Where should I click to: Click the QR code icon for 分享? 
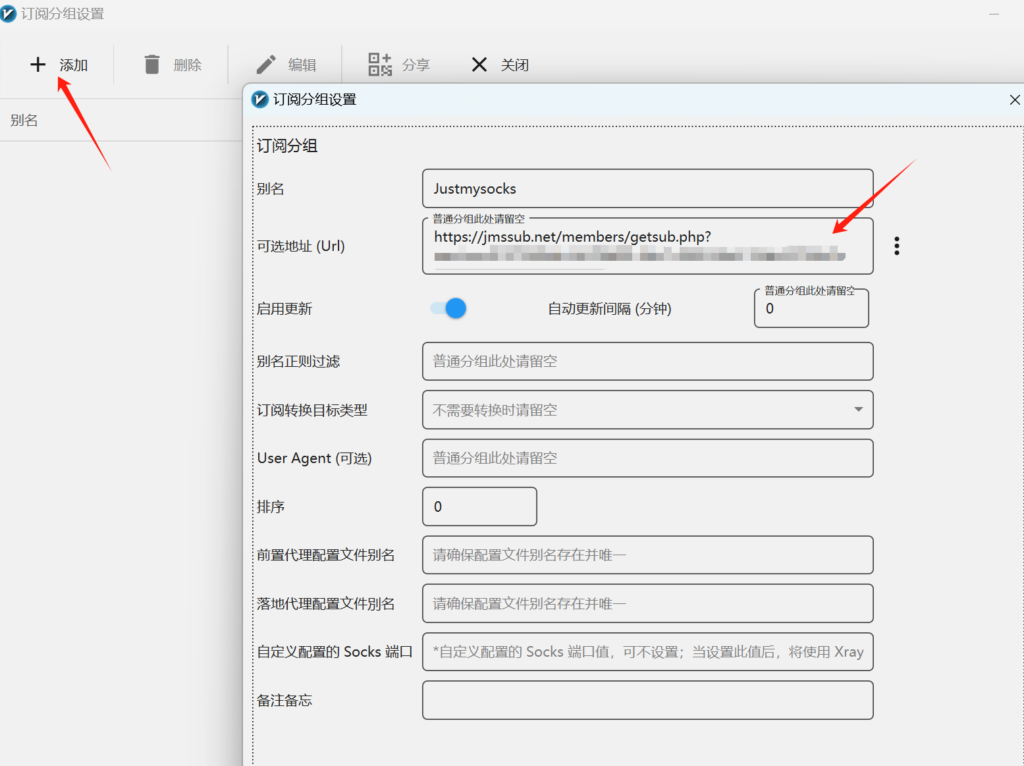380,65
